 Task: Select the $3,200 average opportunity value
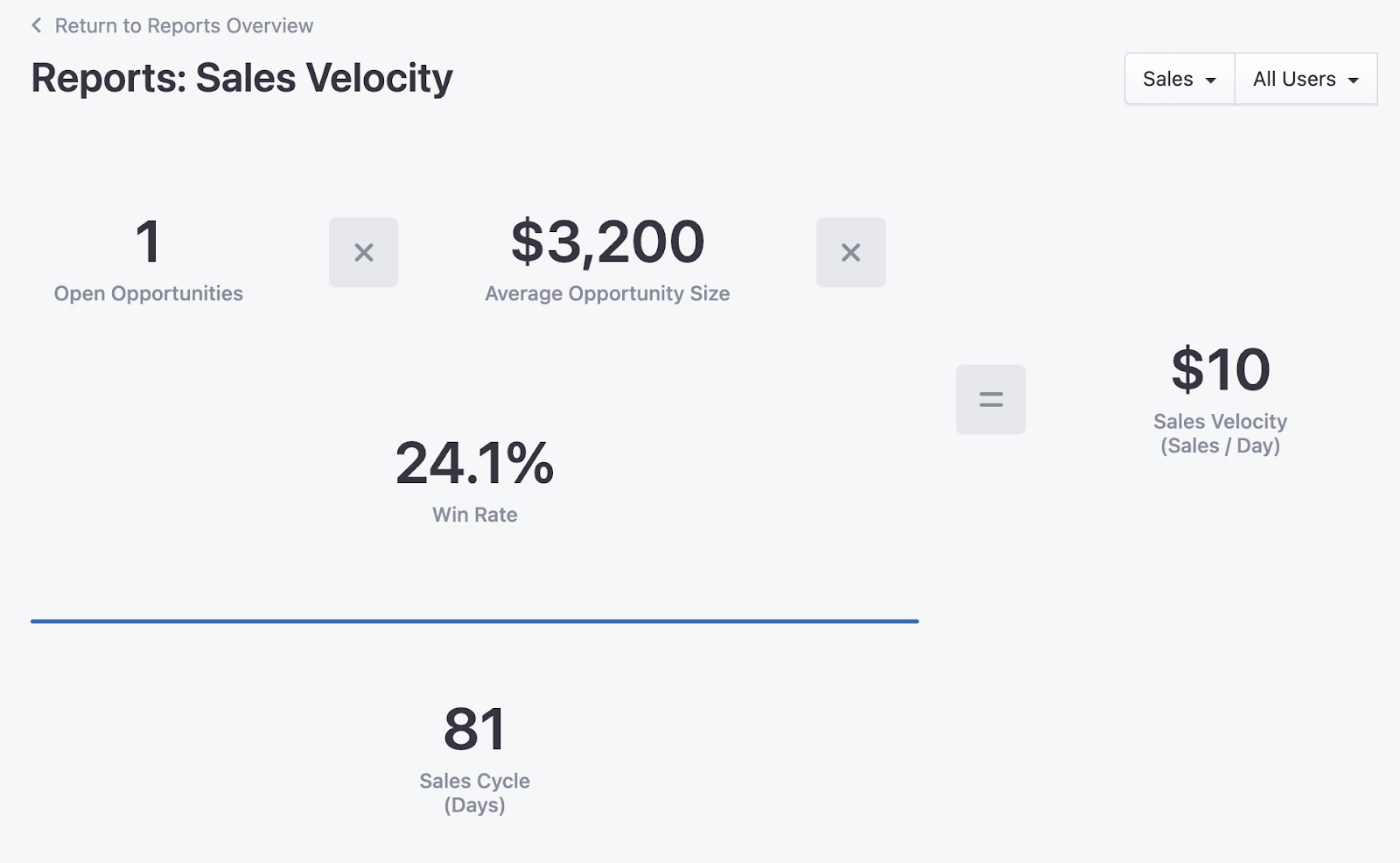[607, 242]
